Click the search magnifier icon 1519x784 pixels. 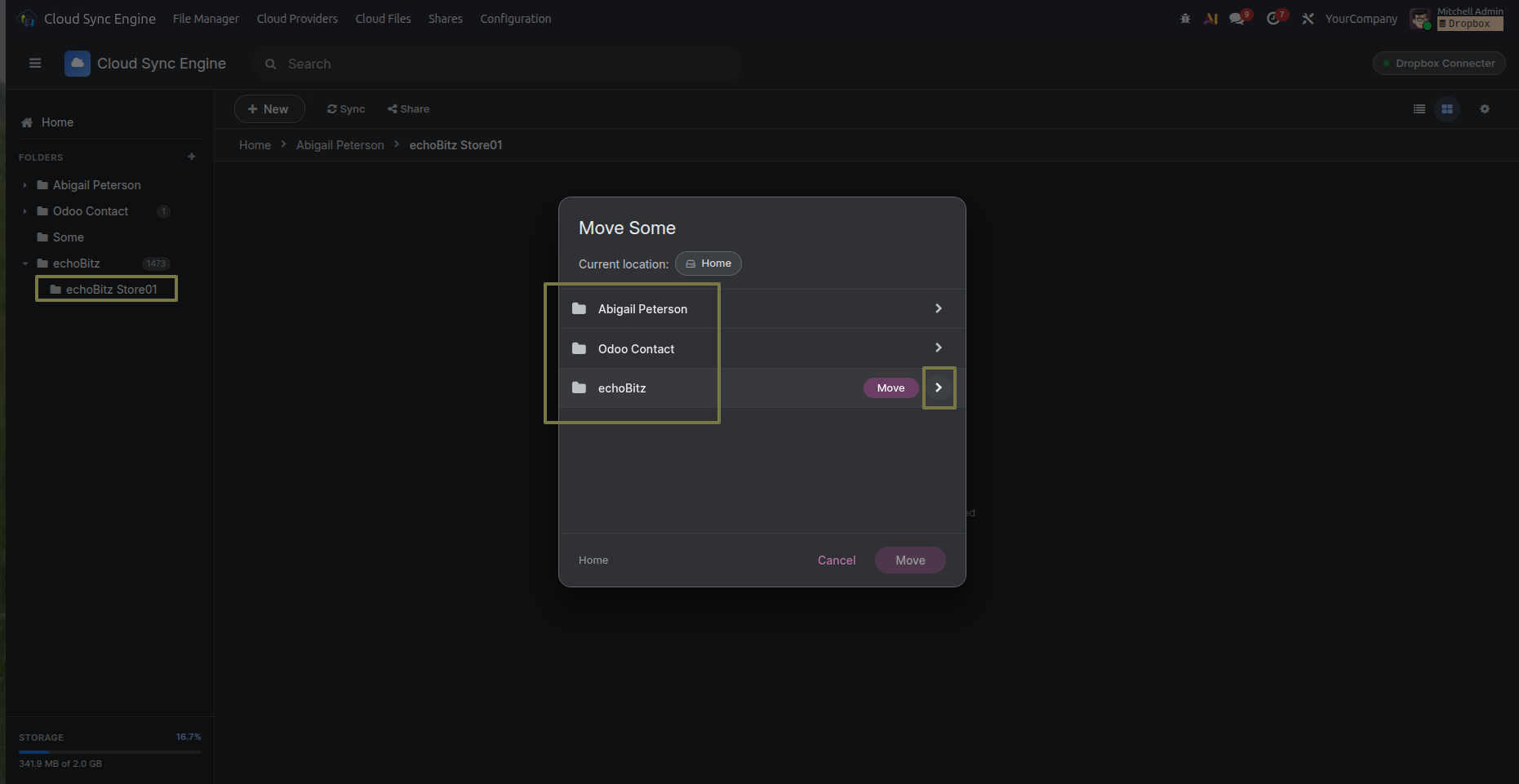point(270,64)
